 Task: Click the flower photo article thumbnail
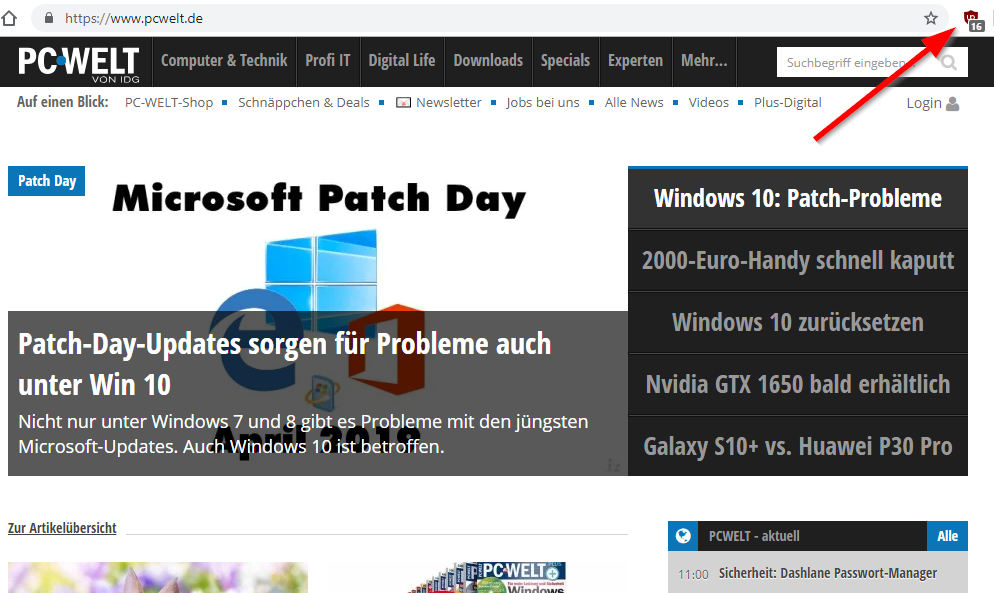pos(158,577)
